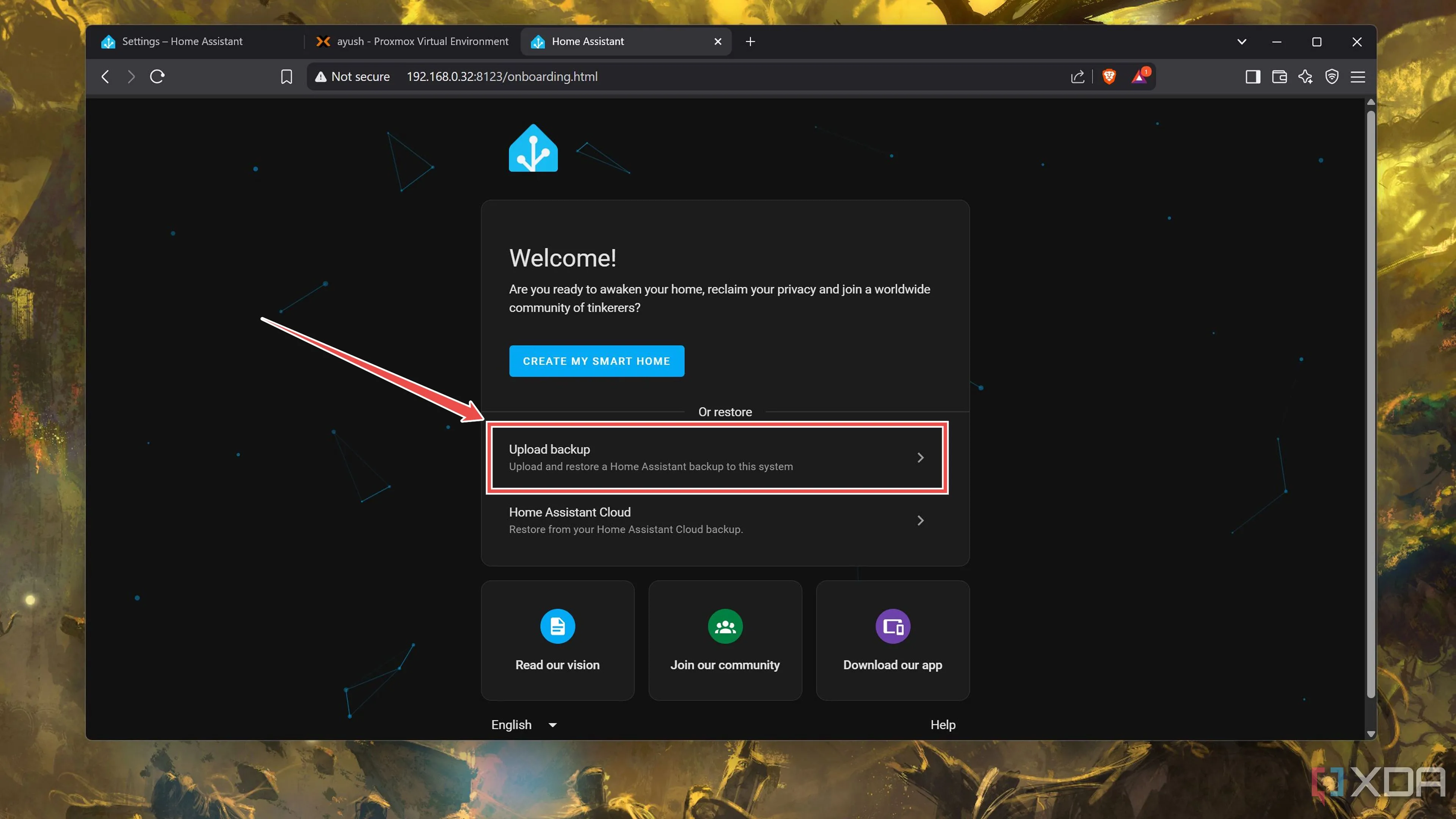Open the Read our vision card
The image size is (1456, 819).
coord(557,640)
